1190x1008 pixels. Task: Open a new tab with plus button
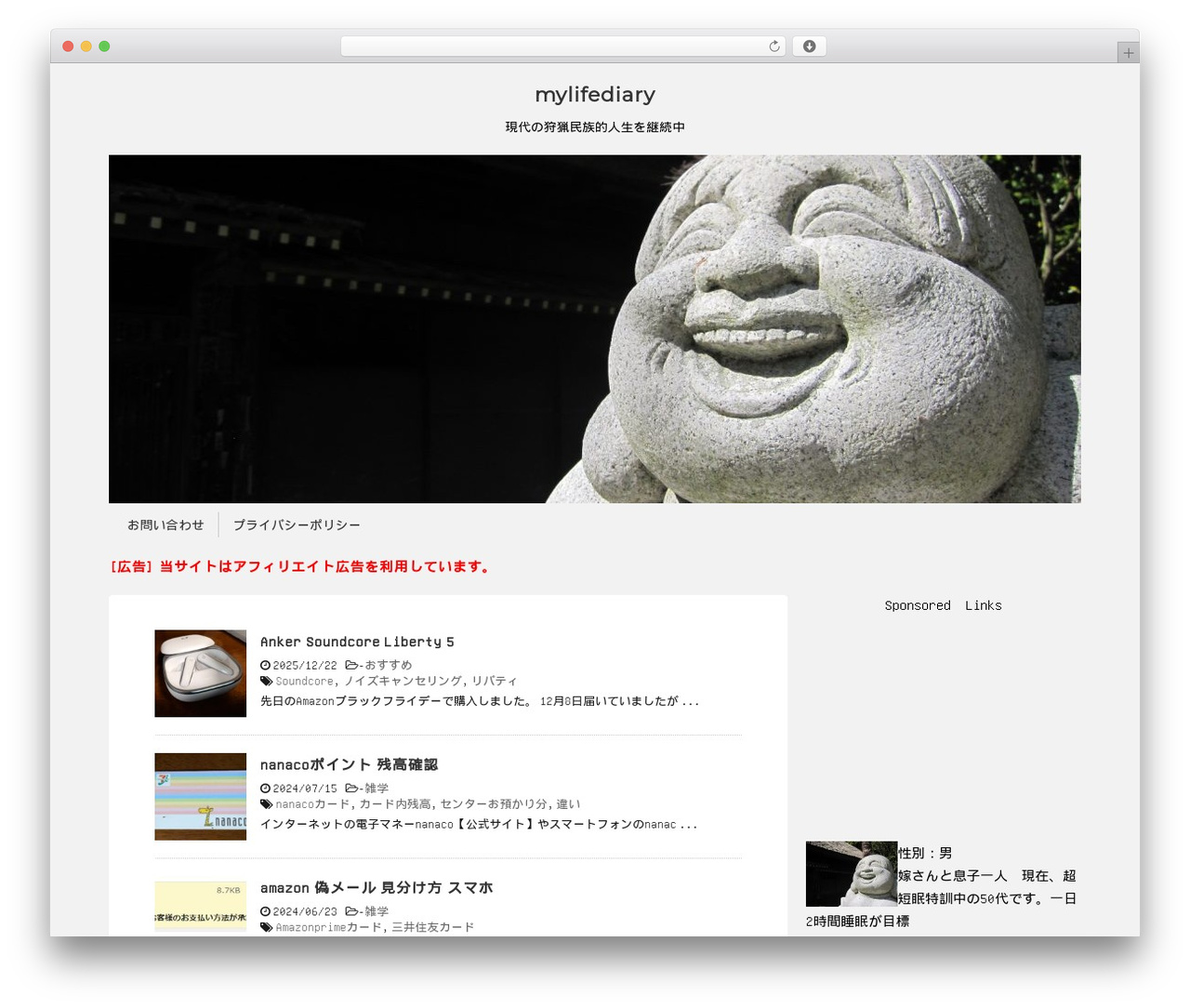pyautogui.click(x=1128, y=53)
